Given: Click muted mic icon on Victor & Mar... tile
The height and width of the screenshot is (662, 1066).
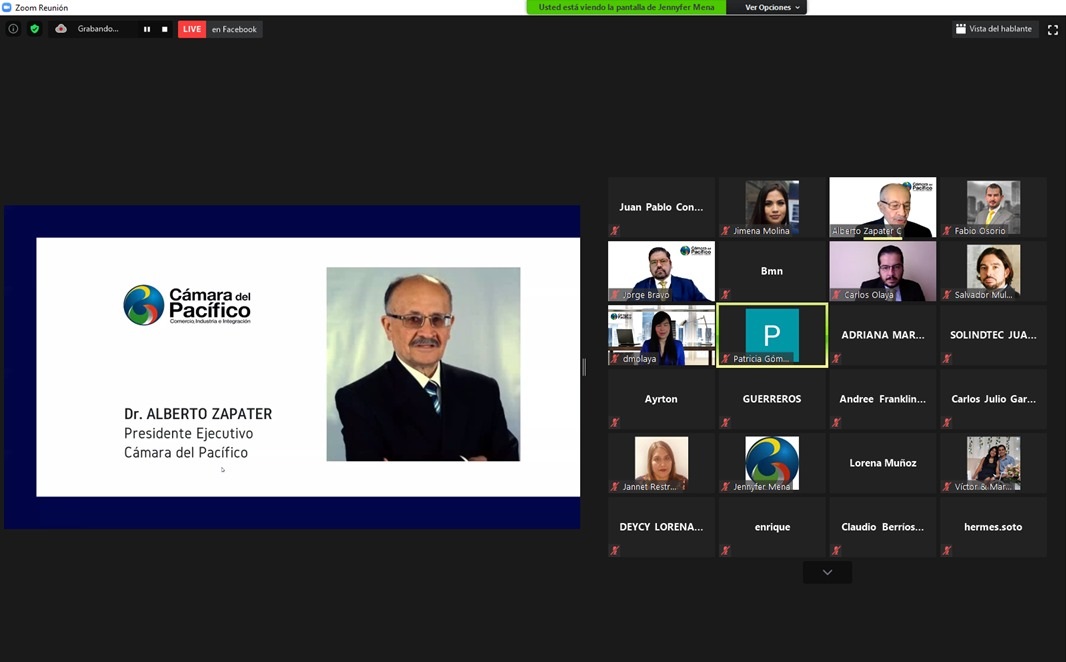Looking at the screenshot, I should [x=947, y=486].
